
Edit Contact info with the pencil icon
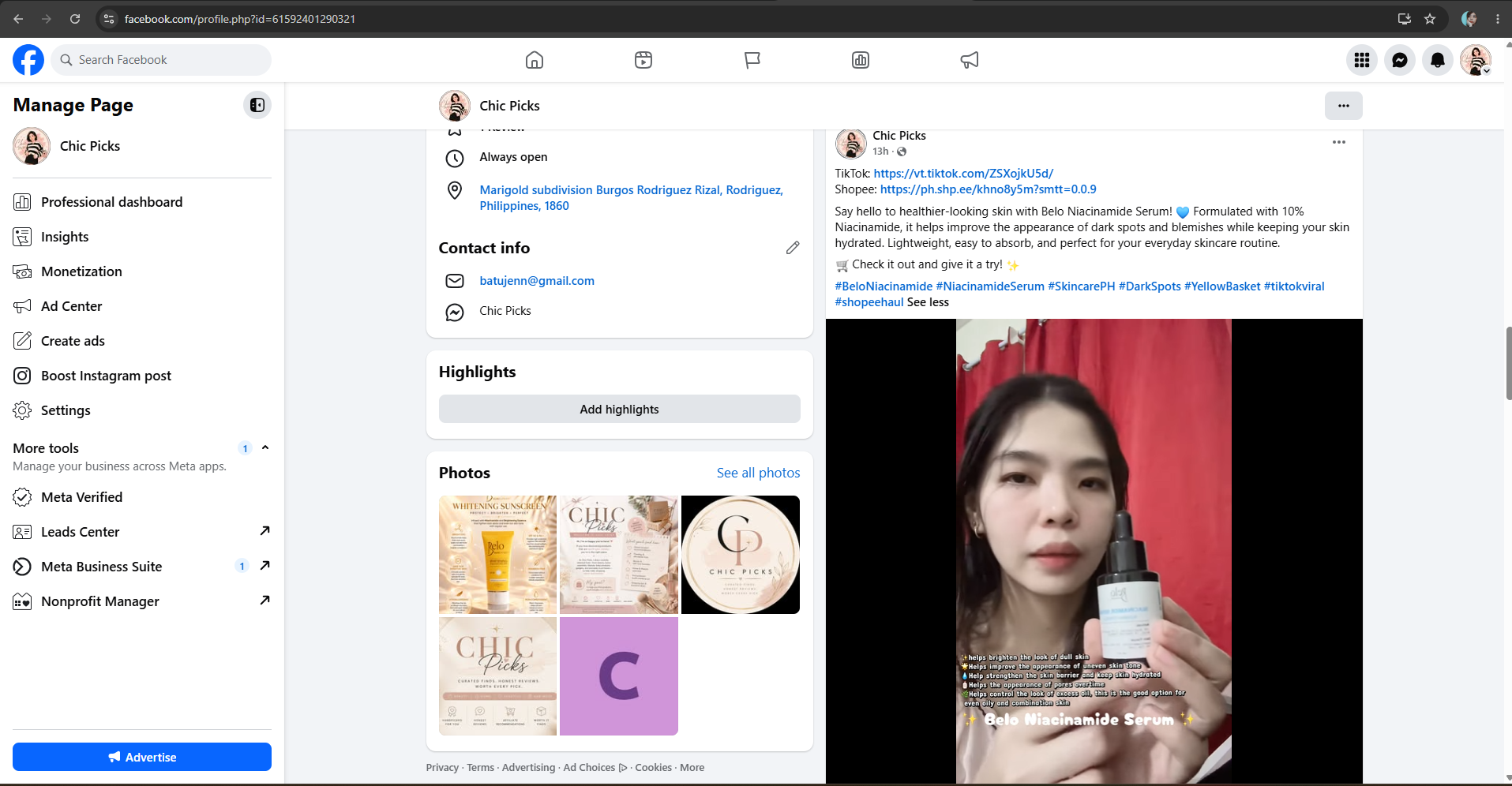[x=793, y=248]
